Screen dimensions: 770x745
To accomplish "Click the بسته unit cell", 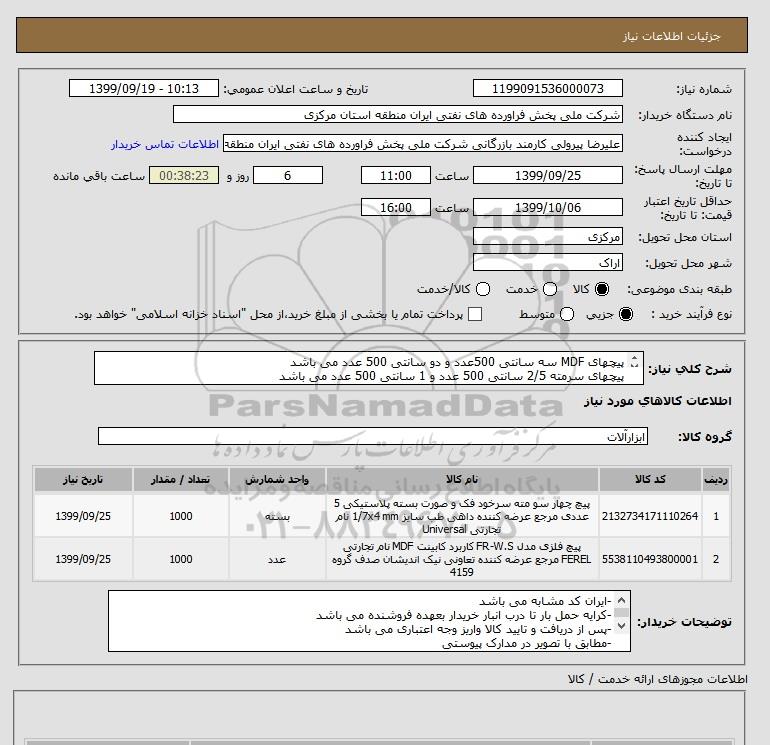I will click(277, 516).
